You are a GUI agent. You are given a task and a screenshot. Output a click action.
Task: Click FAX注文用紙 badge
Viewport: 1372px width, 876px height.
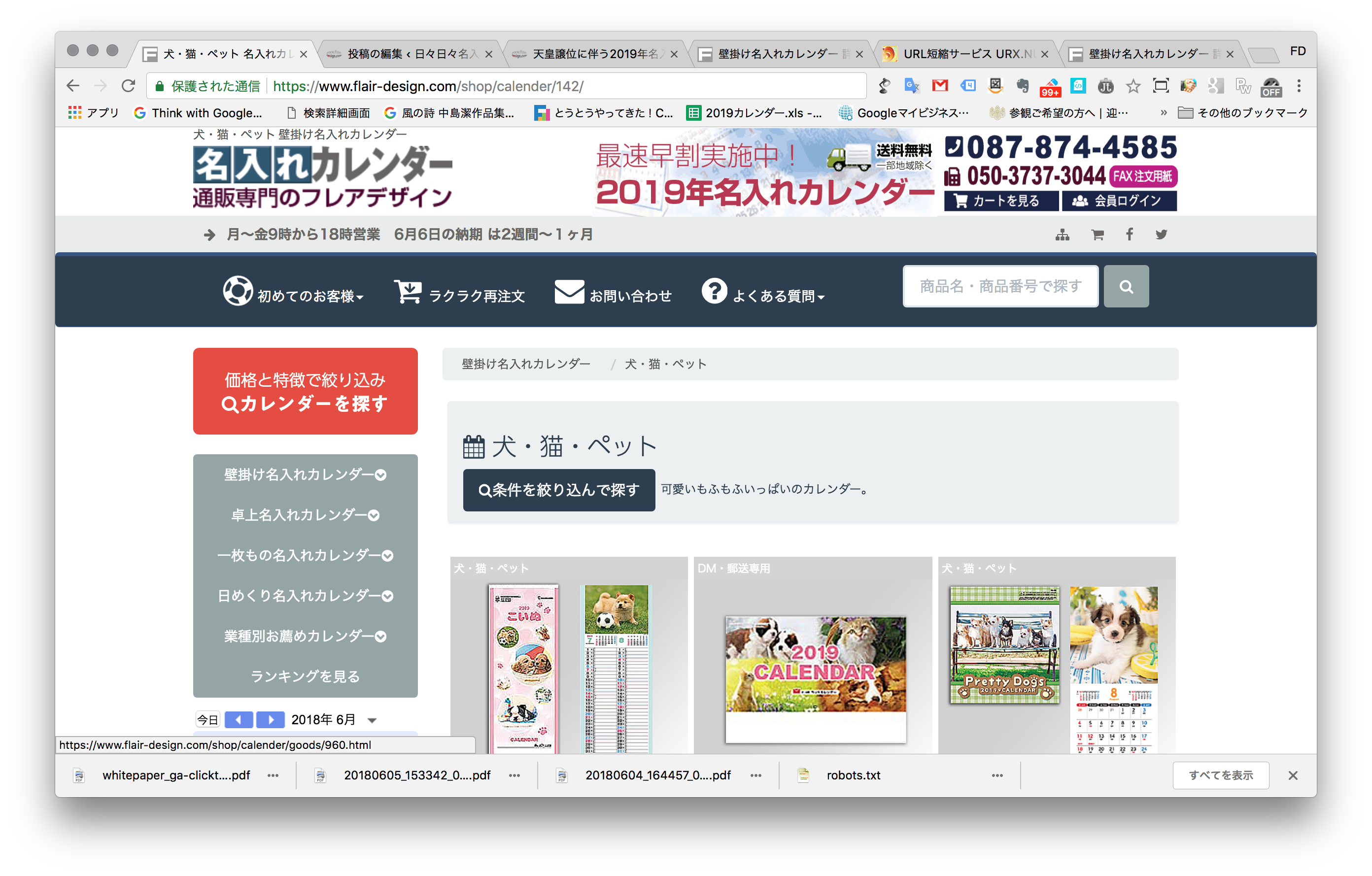(x=1142, y=176)
